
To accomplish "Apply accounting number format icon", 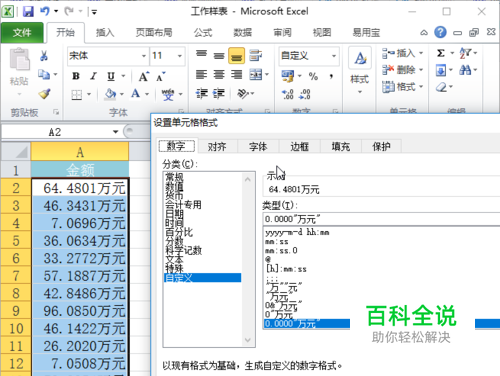I will pyautogui.click(x=288, y=76).
